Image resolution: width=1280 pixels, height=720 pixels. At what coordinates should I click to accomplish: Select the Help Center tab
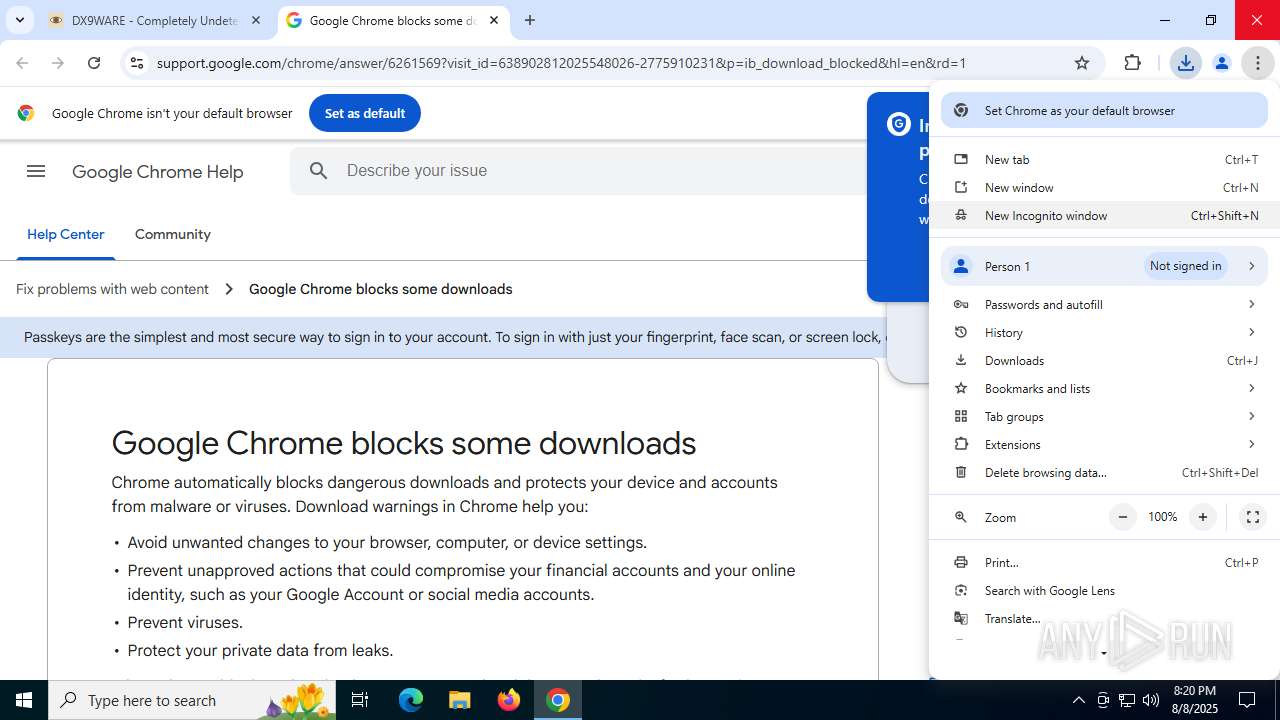[x=66, y=234]
